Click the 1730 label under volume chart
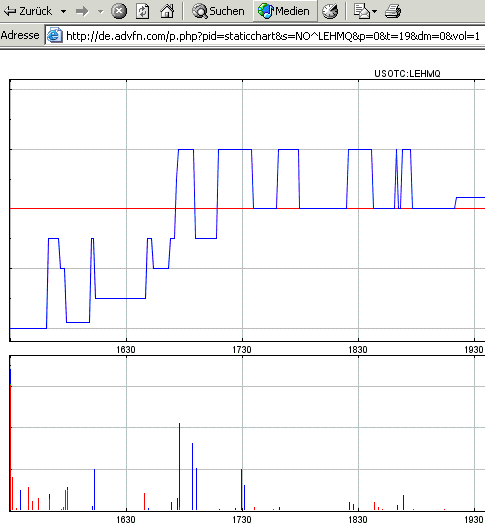 point(242,520)
